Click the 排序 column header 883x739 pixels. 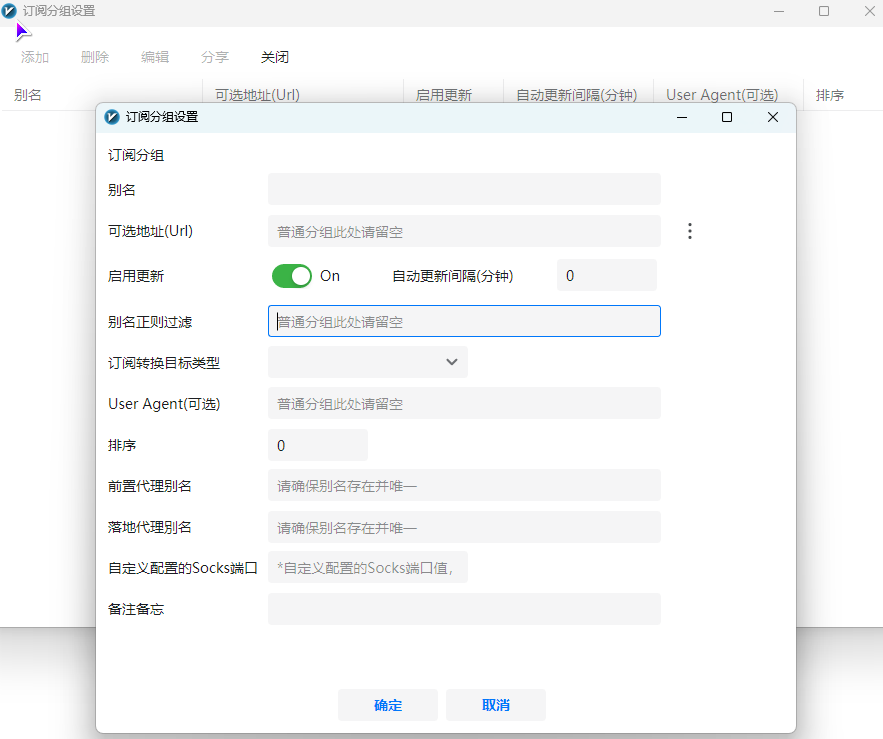point(831,94)
